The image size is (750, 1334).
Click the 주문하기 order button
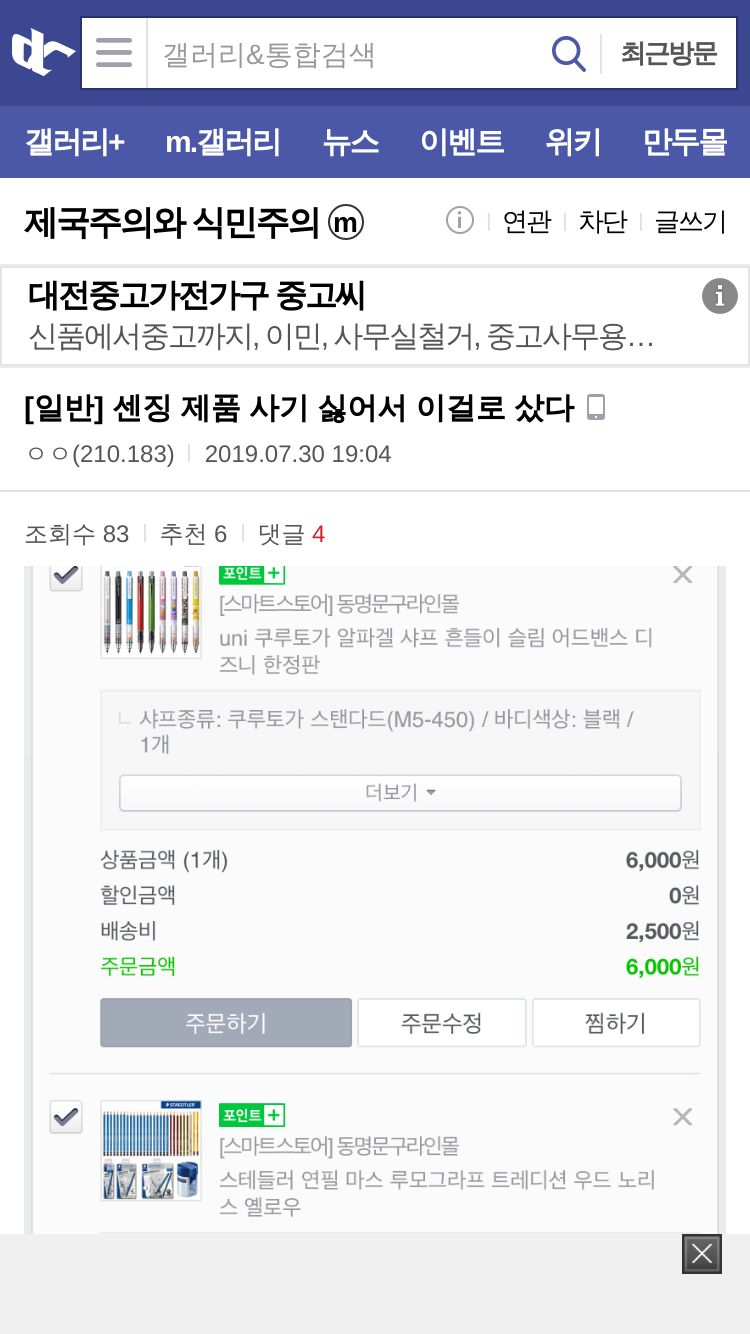226,1023
